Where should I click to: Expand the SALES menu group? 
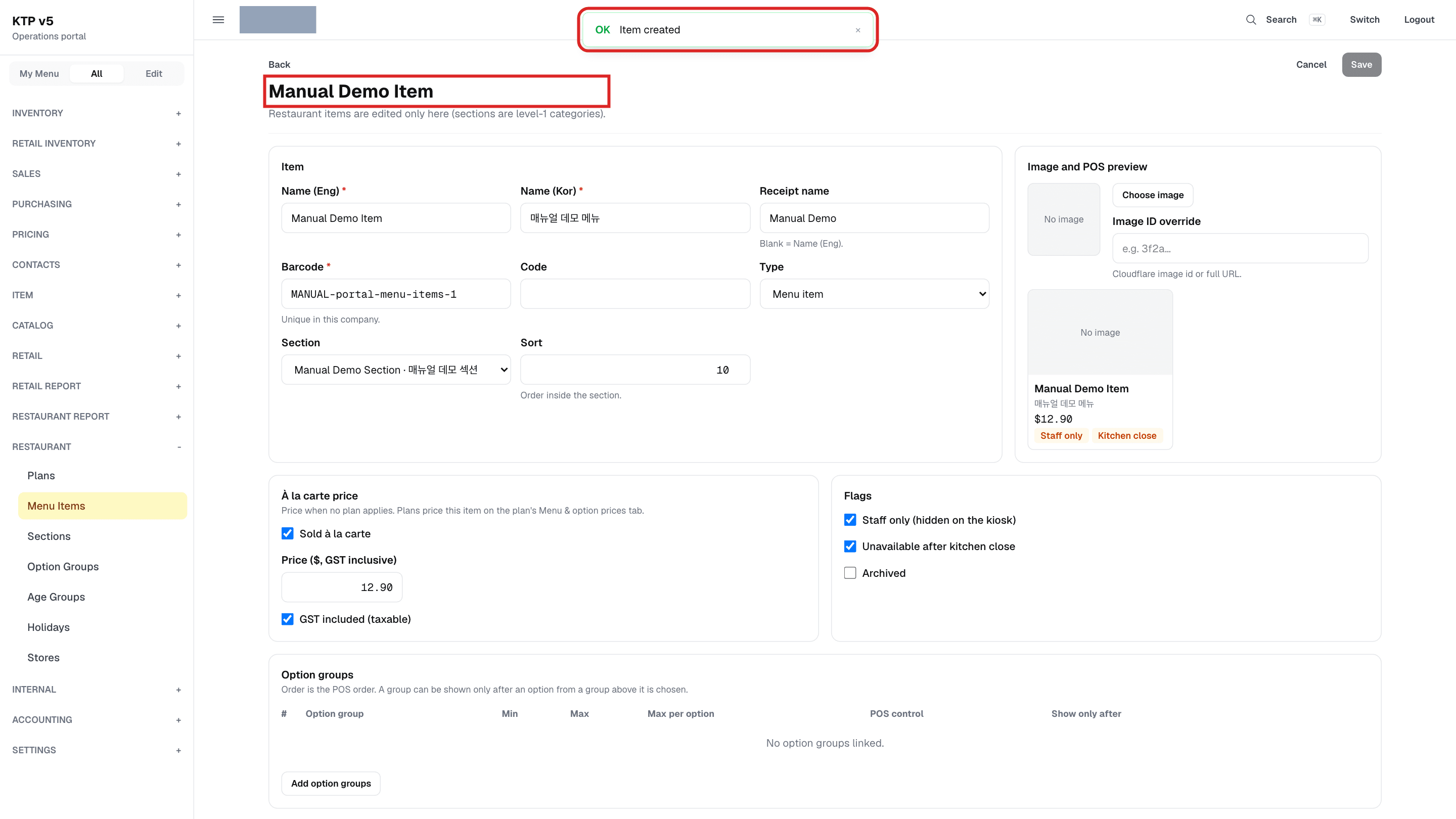(97, 174)
